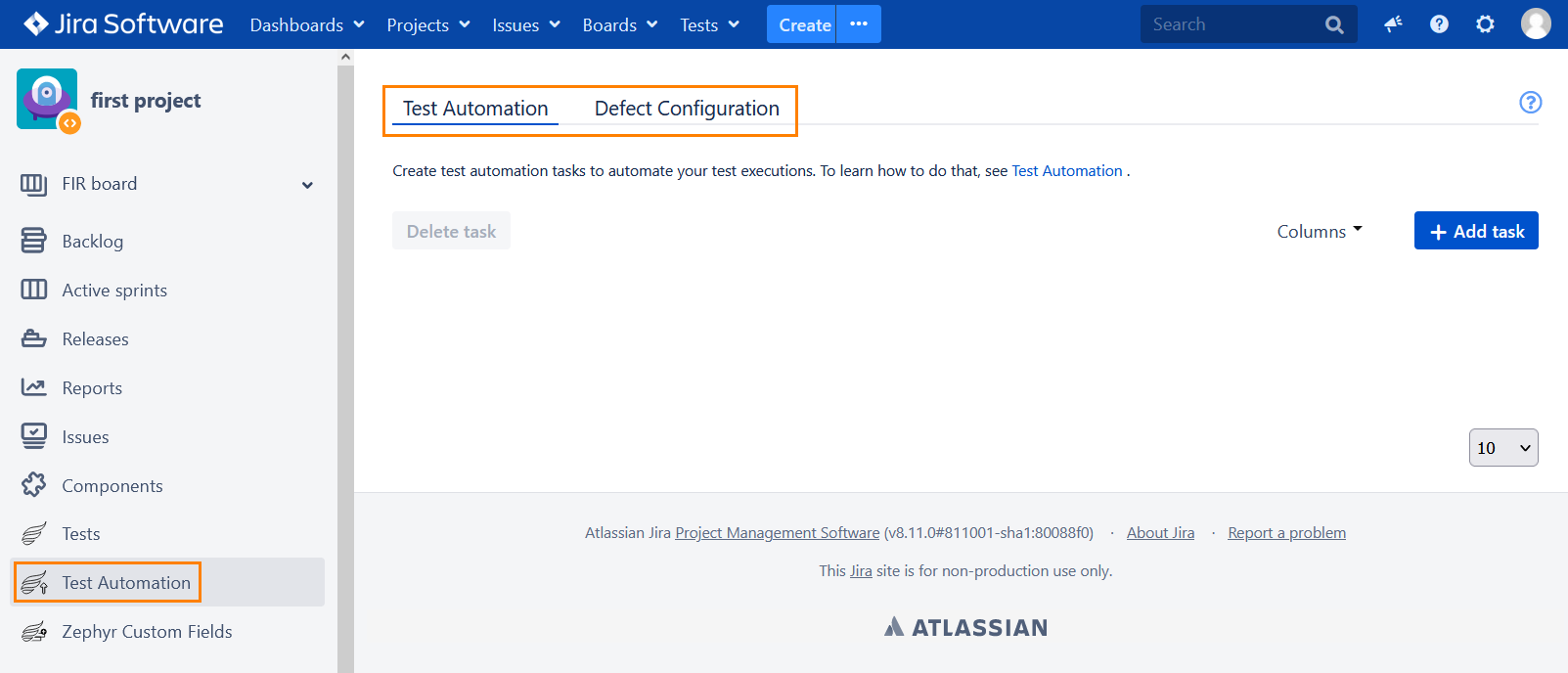Expand the Dashboards menu
1568x673 pixels.
[x=307, y=24]
